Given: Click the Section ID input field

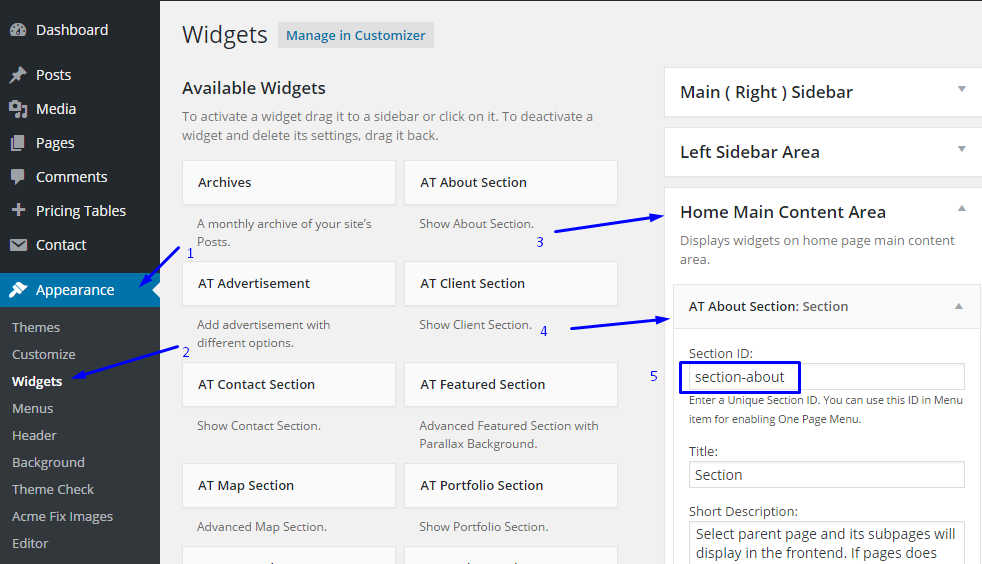Looking at the screenshot, I should pyautogui.click(x=827, y=376).
